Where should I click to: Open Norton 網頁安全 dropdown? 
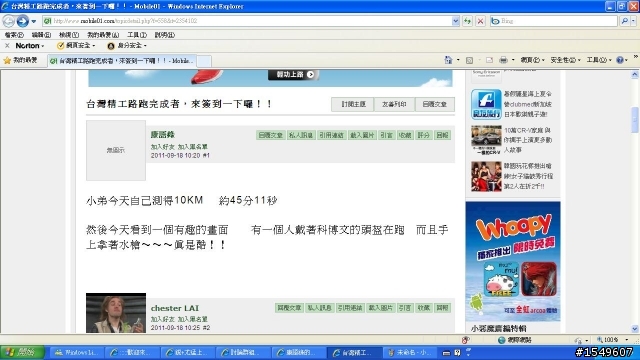76,45
